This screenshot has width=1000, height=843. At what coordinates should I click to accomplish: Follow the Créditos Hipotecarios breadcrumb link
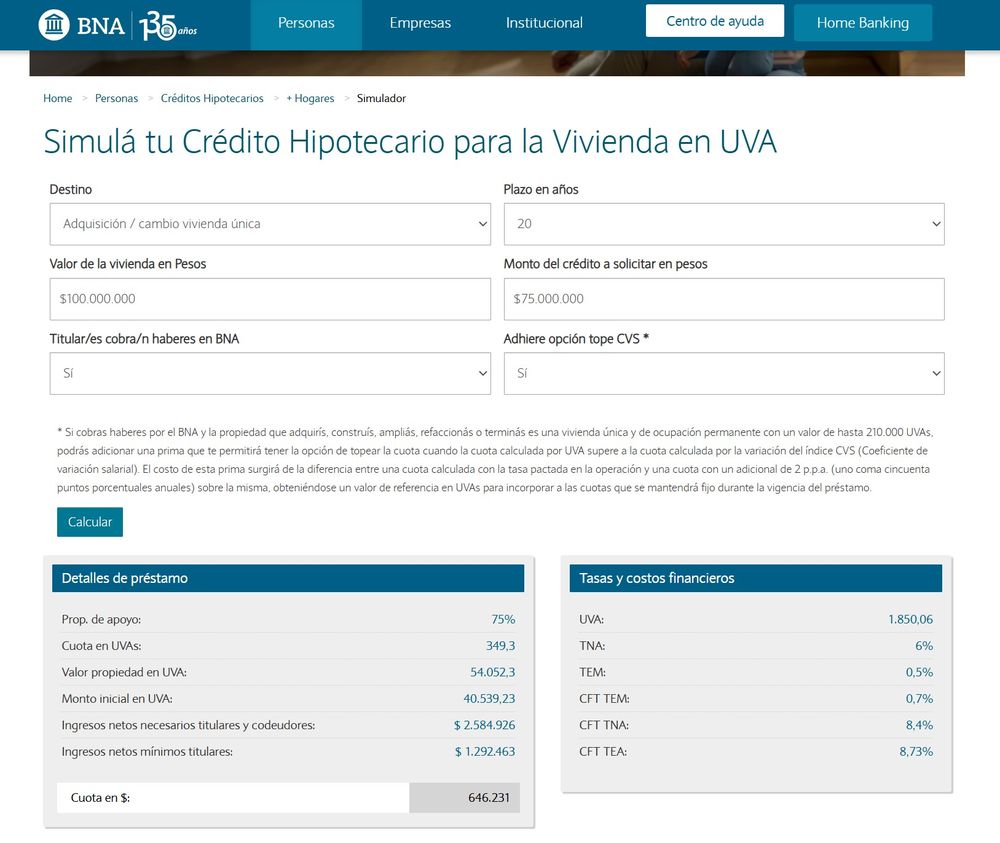tap(212, 98)
